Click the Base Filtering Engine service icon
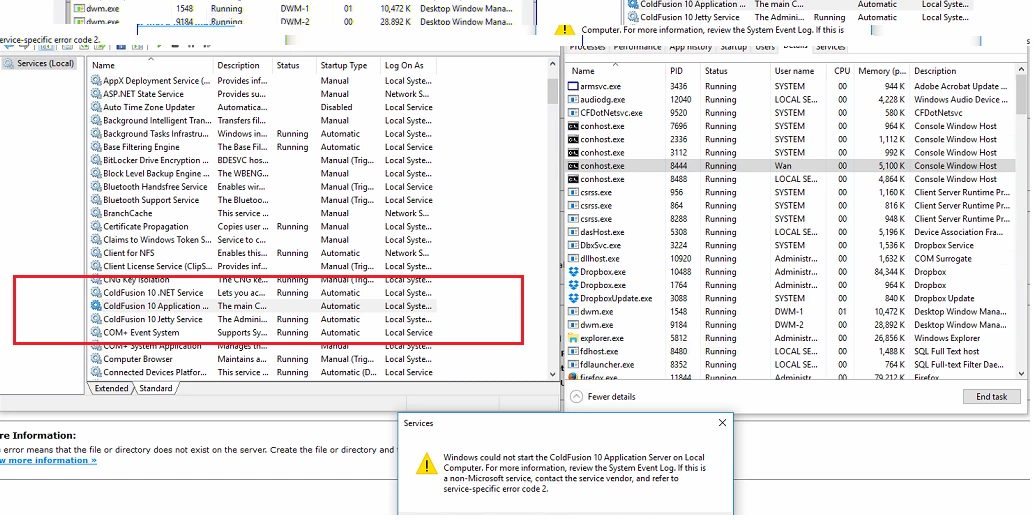1034x520 pixels. click(x=96, y=147)
